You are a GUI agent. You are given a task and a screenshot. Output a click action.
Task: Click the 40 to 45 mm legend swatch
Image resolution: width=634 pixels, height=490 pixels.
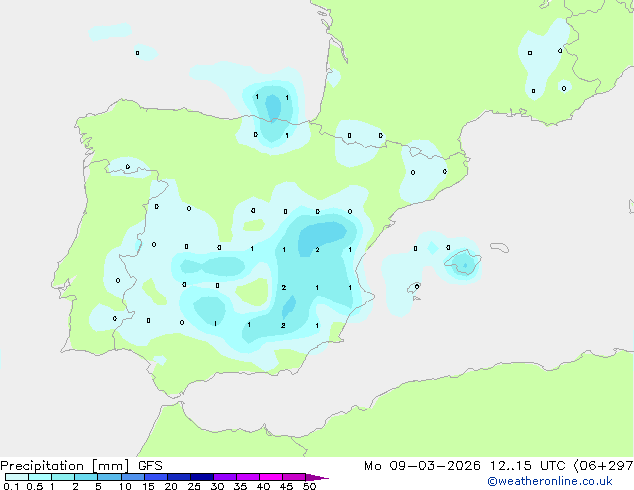pos(271,477)
